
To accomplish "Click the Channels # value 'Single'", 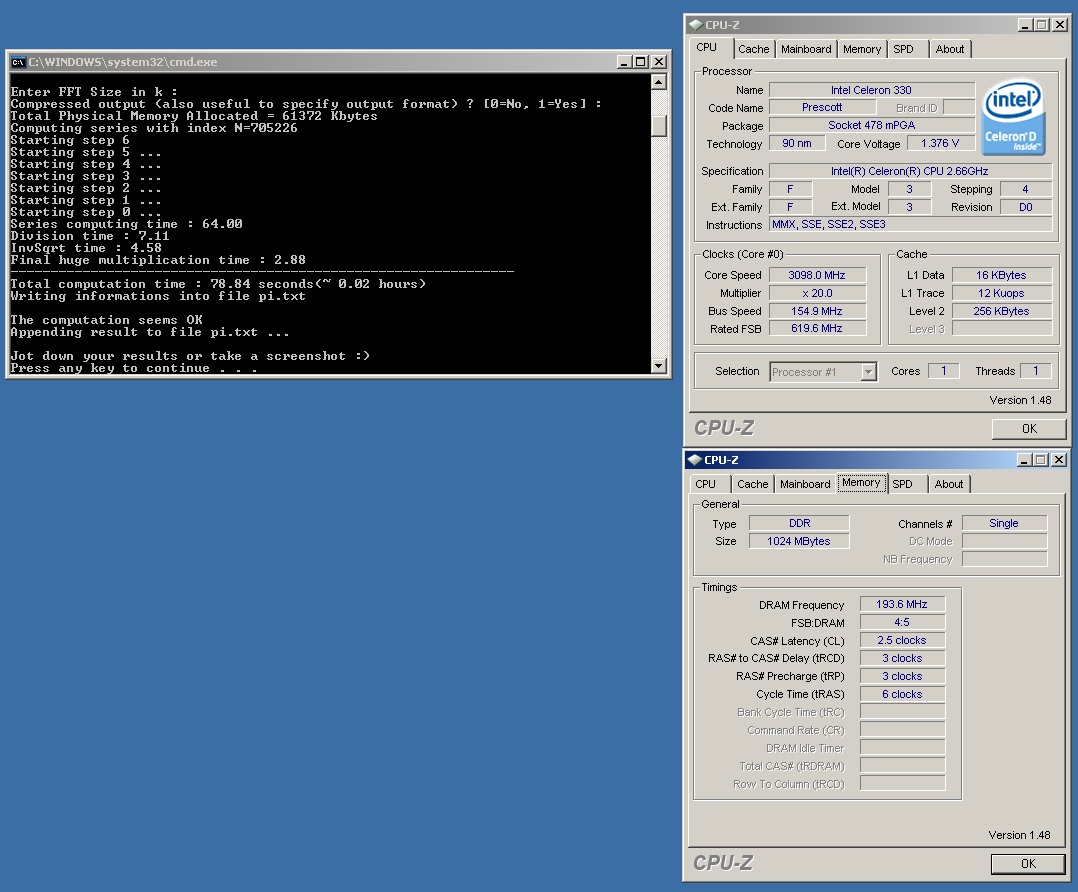I will pos(1004,523).
